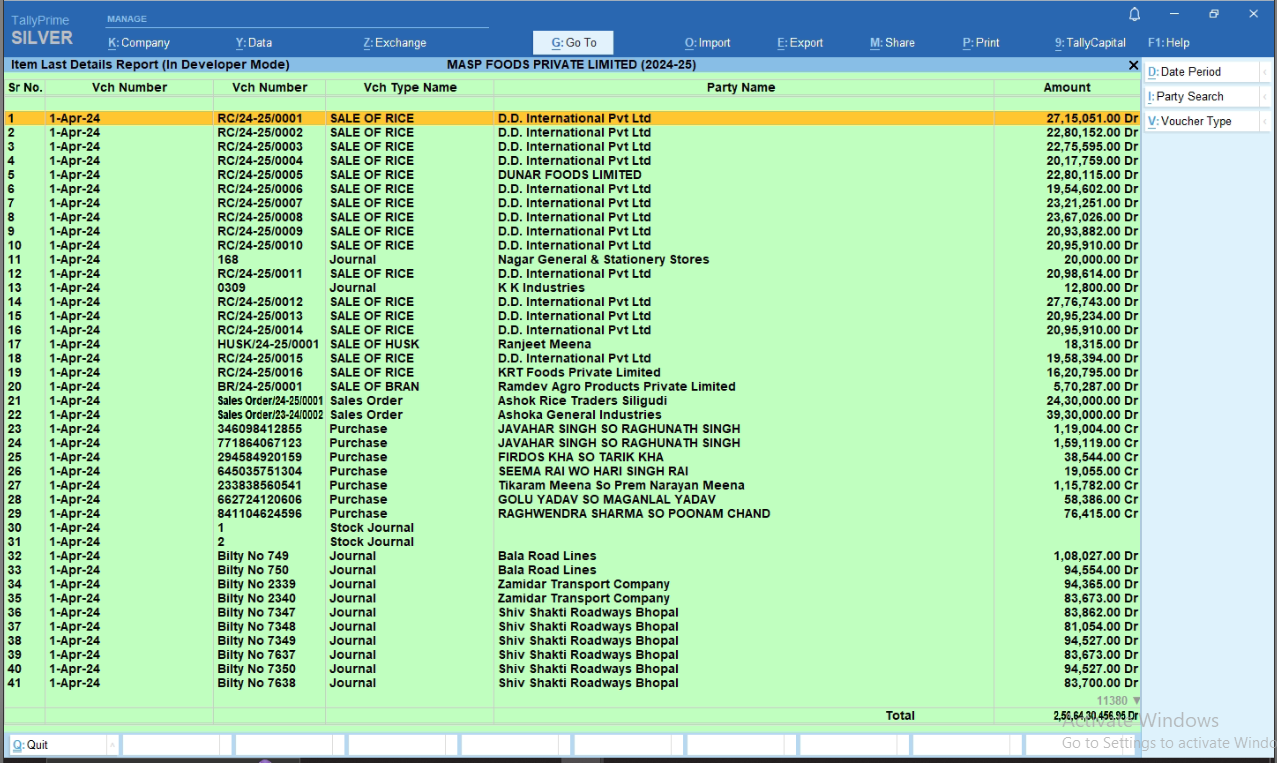Open the Z: Exchange menu
The height and width of the screenshot is (763, 1277).
coord(395,43)
